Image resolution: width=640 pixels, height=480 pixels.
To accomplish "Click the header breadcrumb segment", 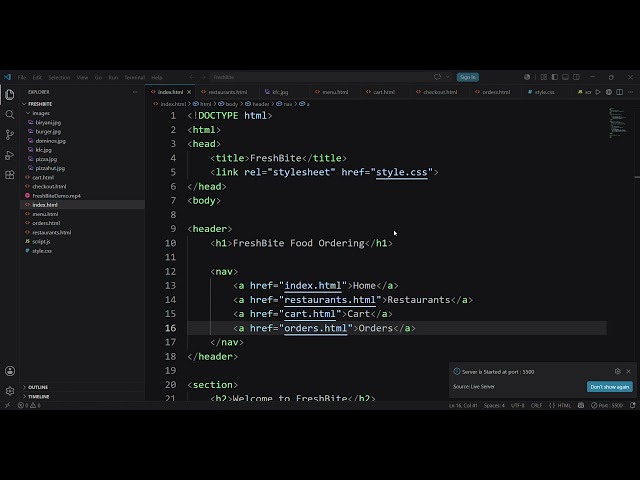I will [x=260, y=104].
